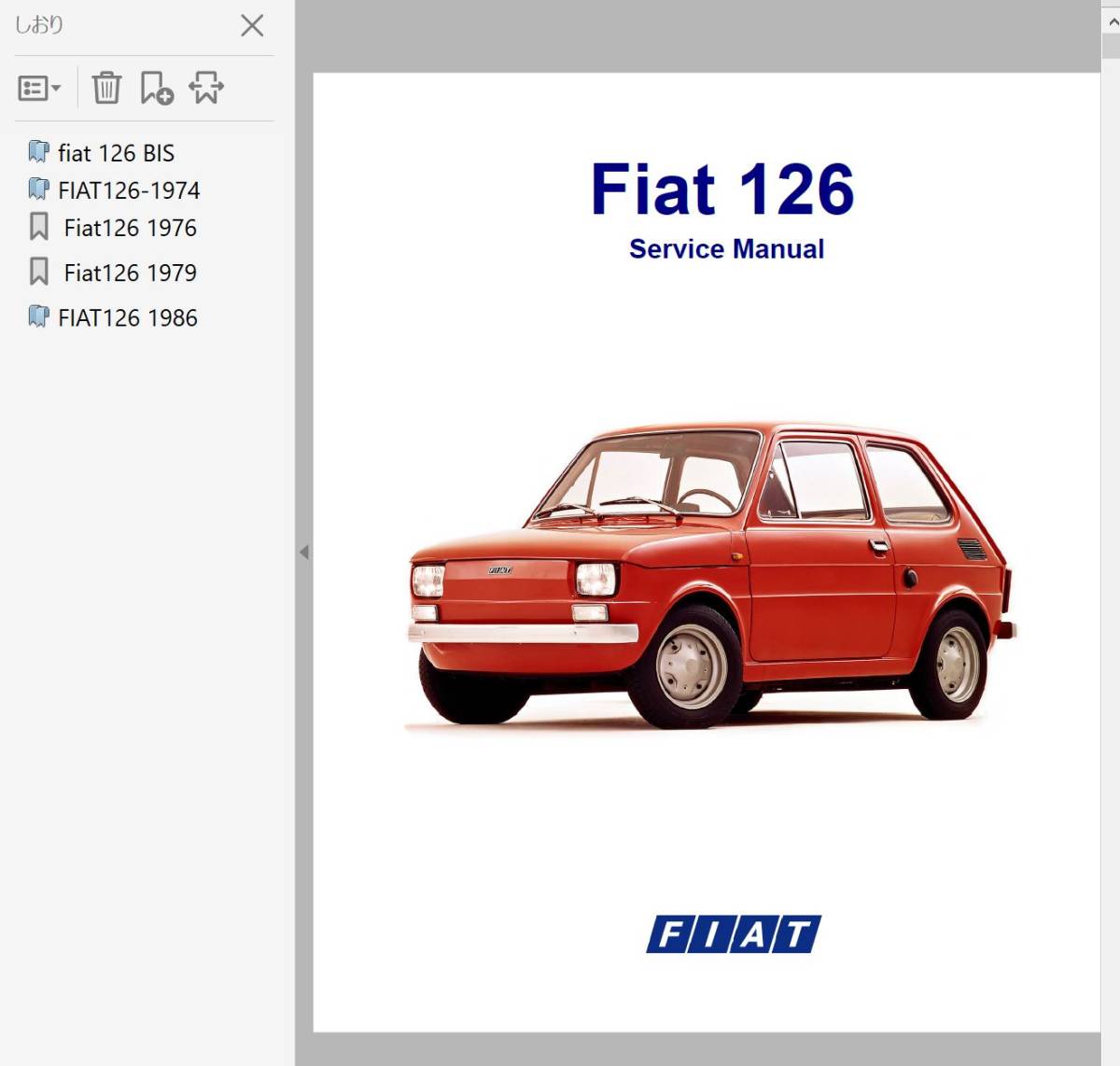Open the 'FIAT126 1986' bookmark
Viewport: 1120px width, 1066px height.
click(128, 317)
